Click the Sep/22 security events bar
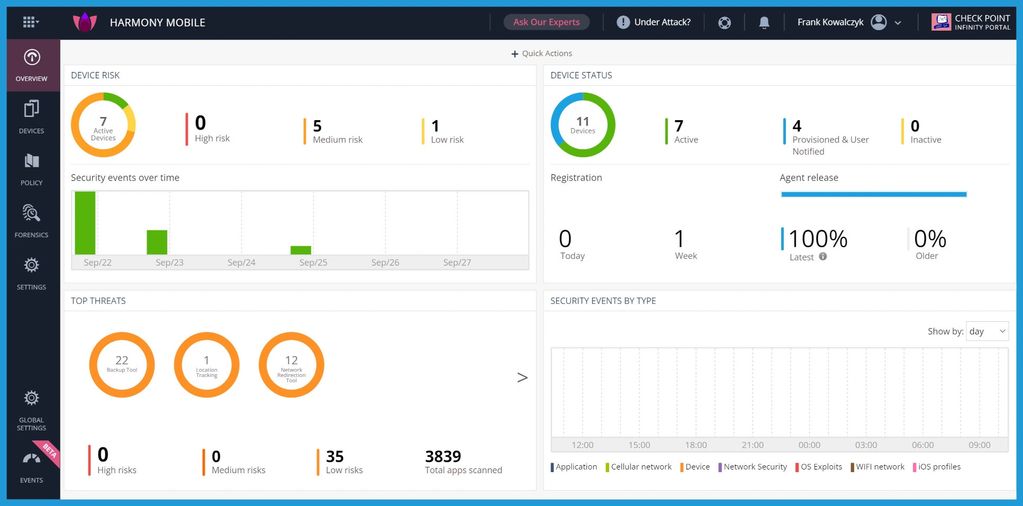The height and width of the screenshot is (506, 1023). 85,222
